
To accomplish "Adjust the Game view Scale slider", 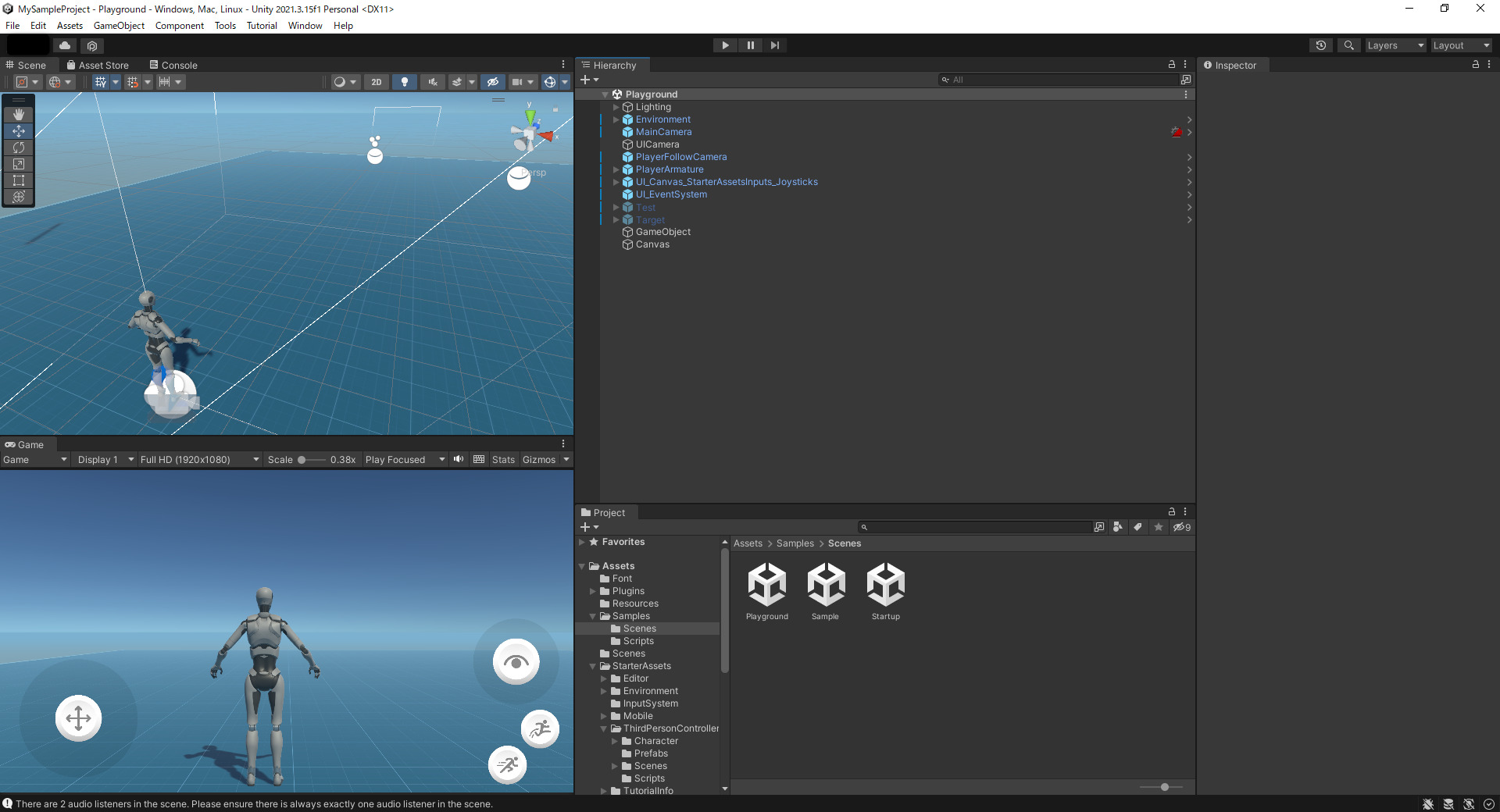I will tap(302, 460).
